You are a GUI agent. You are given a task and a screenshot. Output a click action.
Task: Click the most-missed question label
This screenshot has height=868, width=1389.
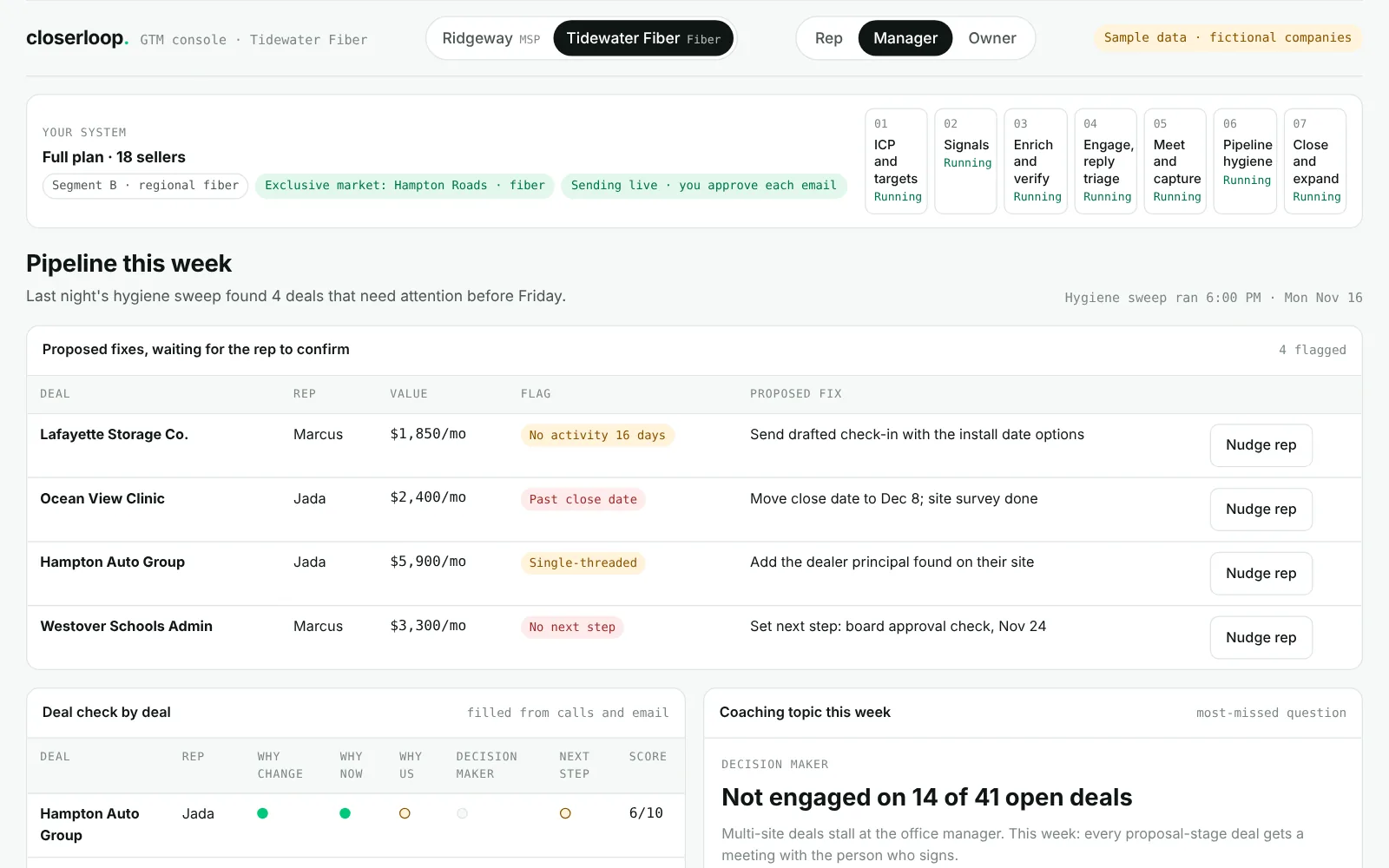pyautogui.click(x=1271, y=713)
